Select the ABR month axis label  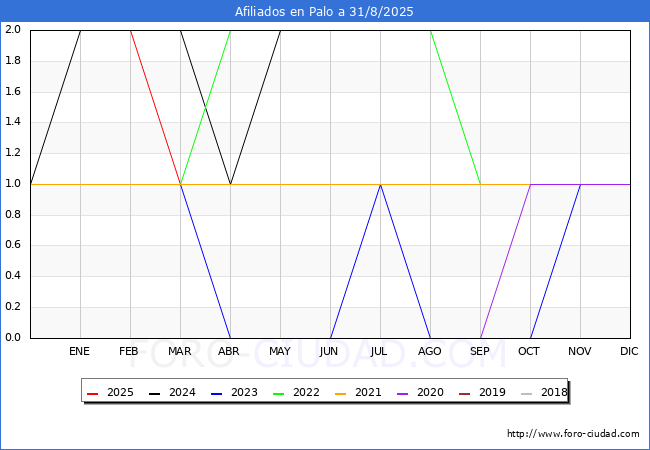(229, 351)
